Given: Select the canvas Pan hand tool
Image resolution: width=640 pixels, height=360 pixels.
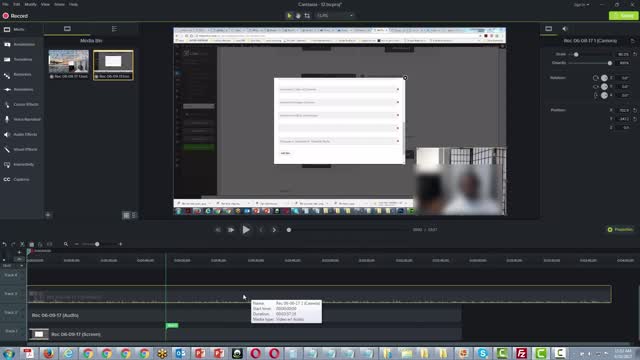Looking at the screenshot, I should (298, 16).
